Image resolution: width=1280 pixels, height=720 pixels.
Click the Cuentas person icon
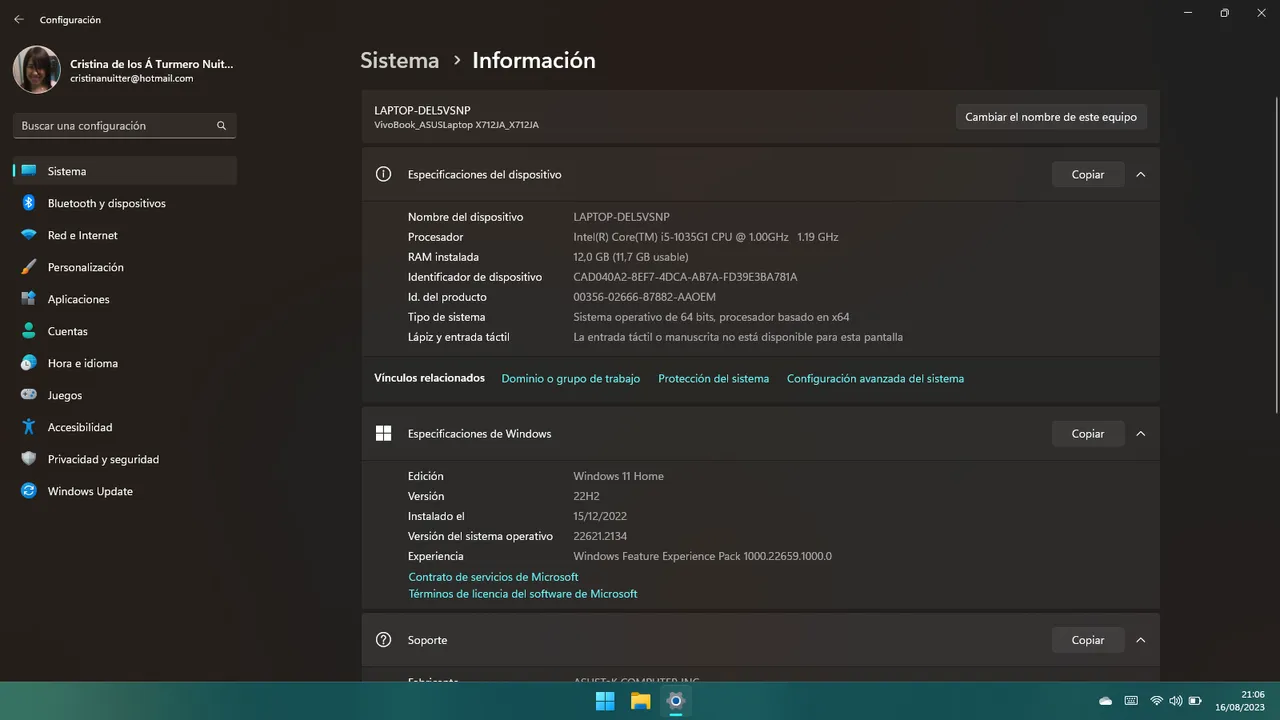(29, 331)
